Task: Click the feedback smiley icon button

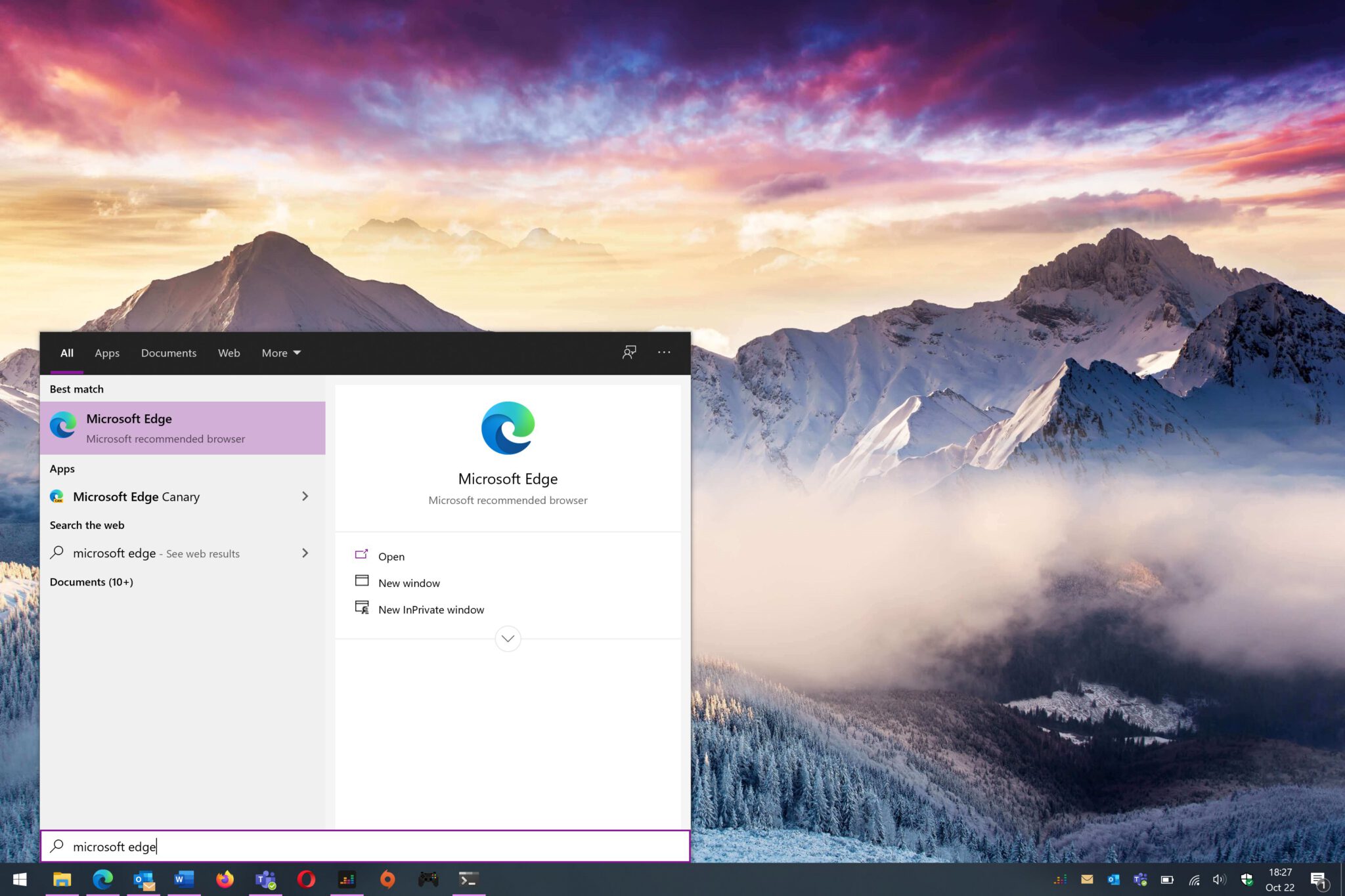Action: (x=629, y=352)
